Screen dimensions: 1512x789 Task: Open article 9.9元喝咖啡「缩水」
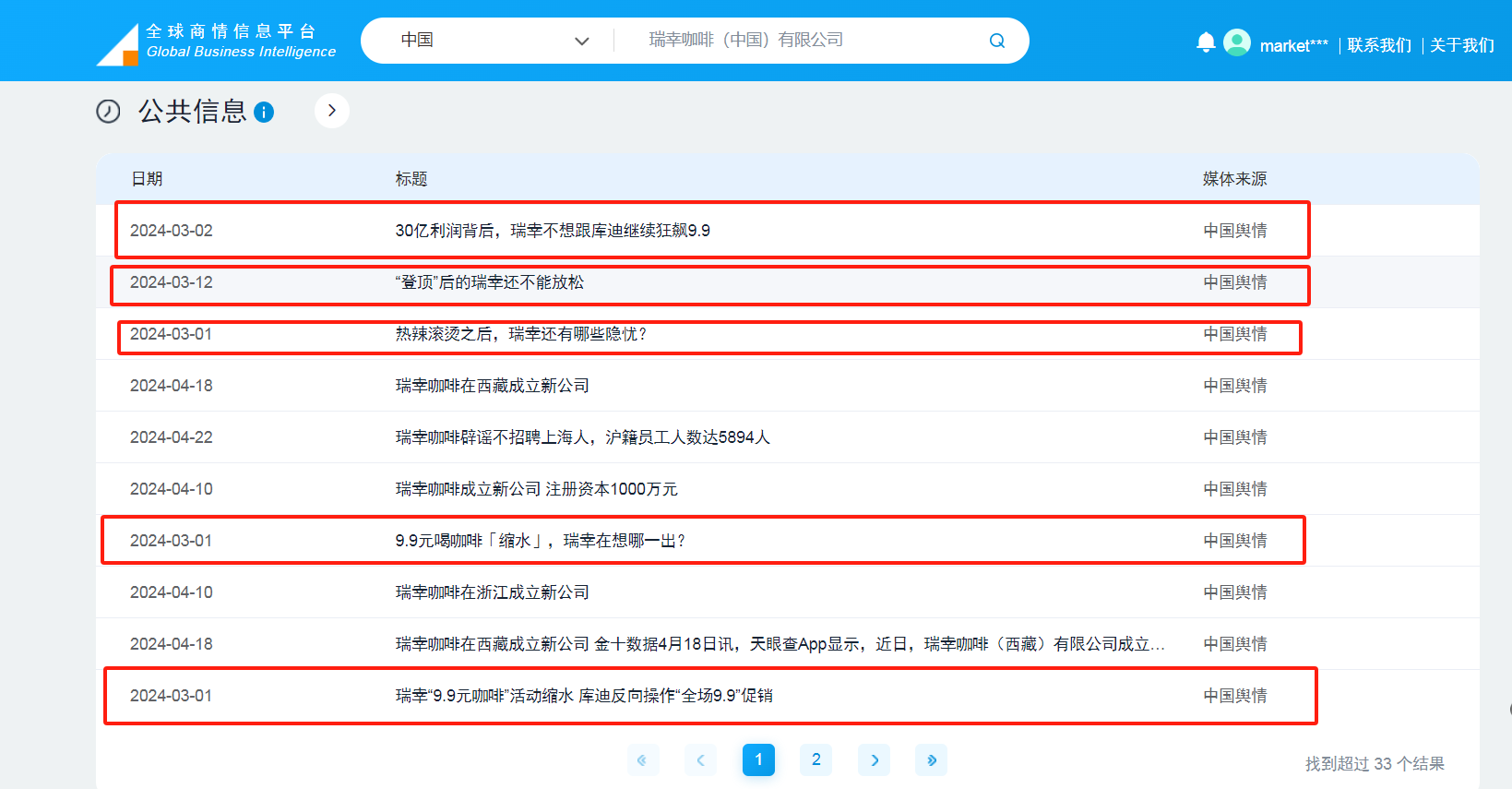coord(542,541)
